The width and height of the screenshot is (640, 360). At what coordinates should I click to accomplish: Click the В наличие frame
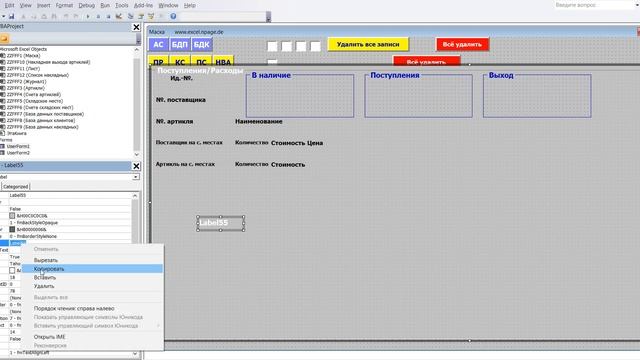(x=300, y=96)
